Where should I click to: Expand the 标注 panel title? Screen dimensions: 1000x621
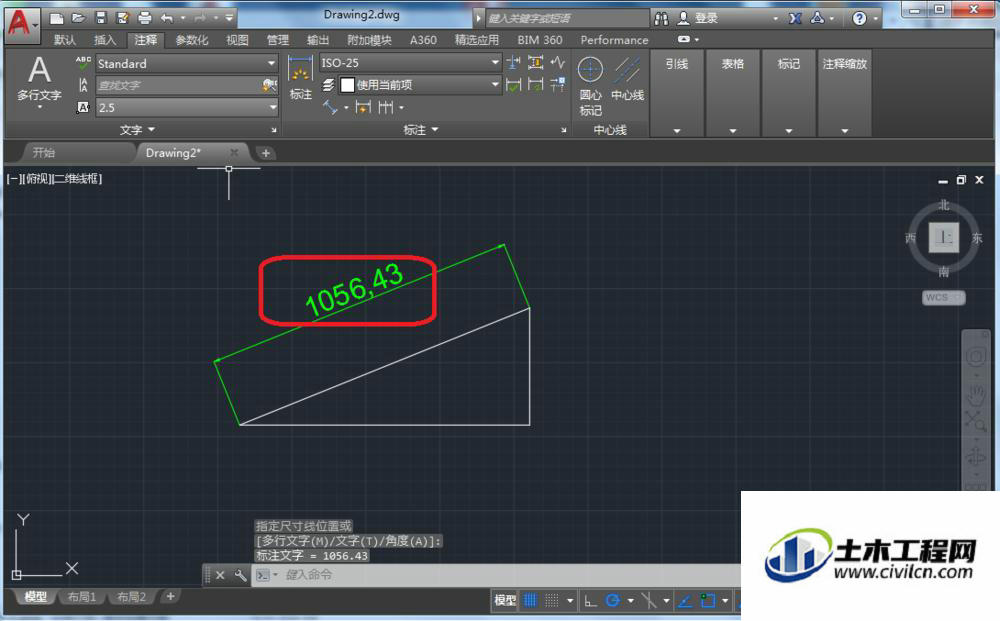421,129
